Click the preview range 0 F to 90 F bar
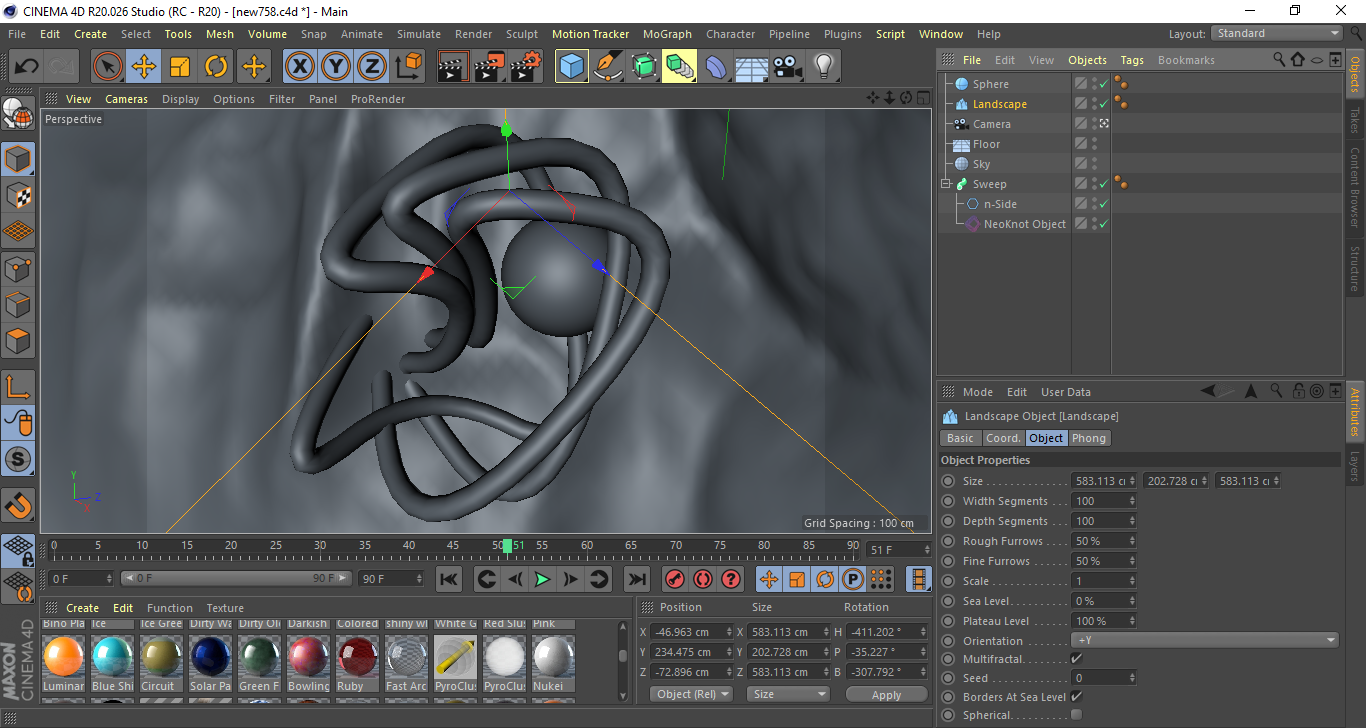Image resolution: width=1366 pixels, height=728 pixels. point(236,579)
